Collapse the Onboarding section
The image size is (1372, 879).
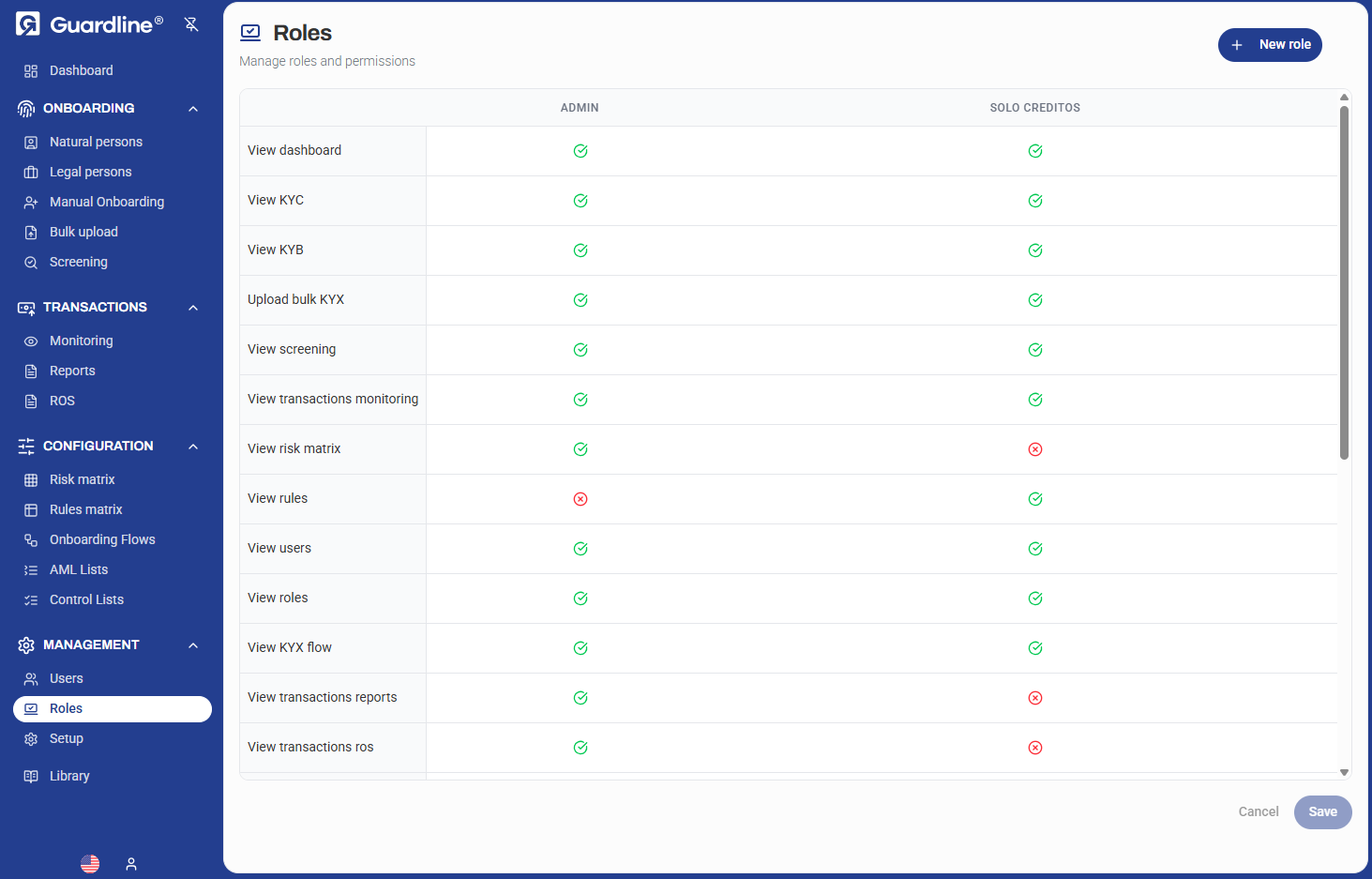(x=193, y=109)
